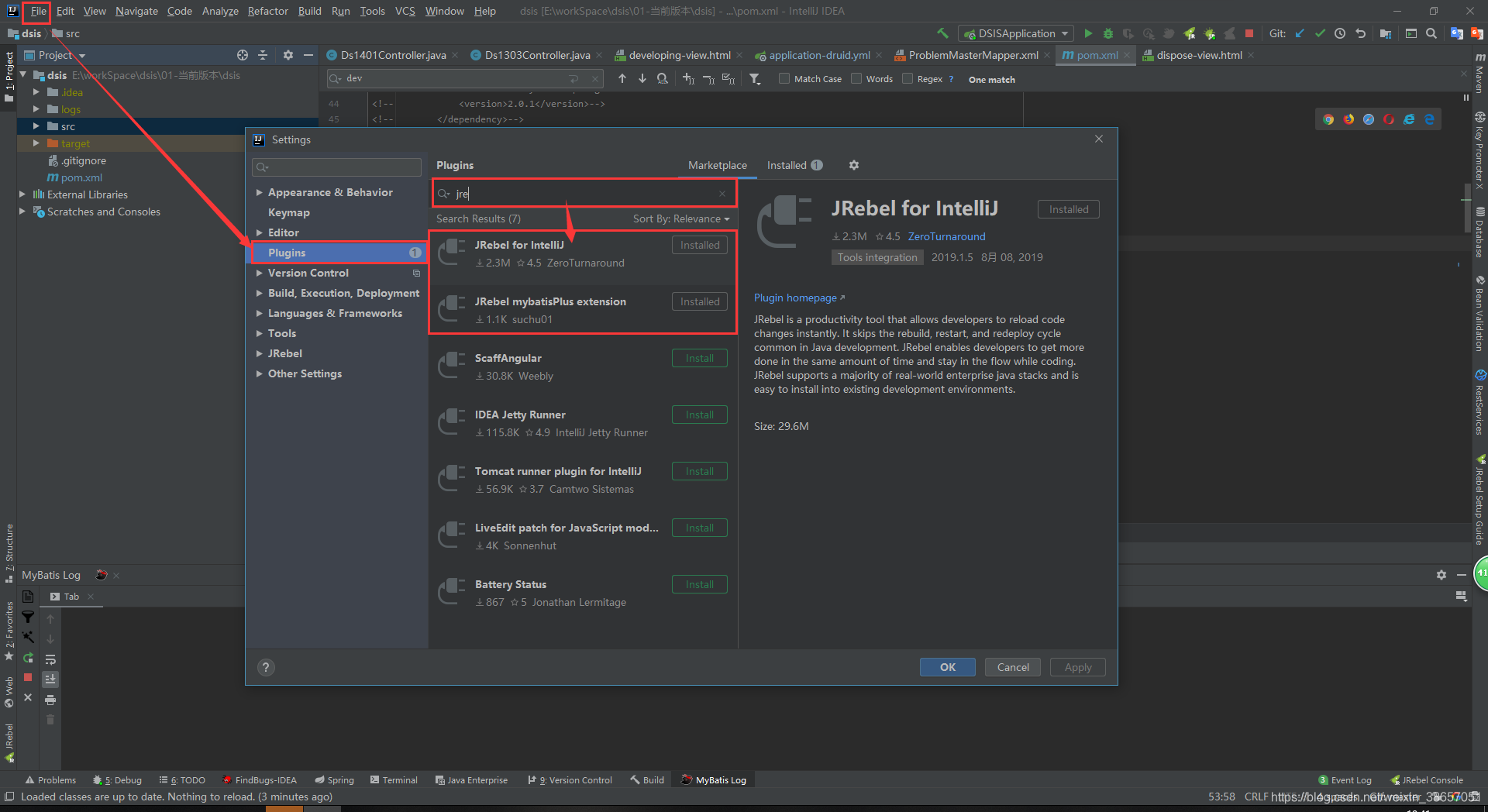Enable Match Case checkbox
Image resolution: width=1488 pixels, height=812 pixels.
tap(784, 78)
